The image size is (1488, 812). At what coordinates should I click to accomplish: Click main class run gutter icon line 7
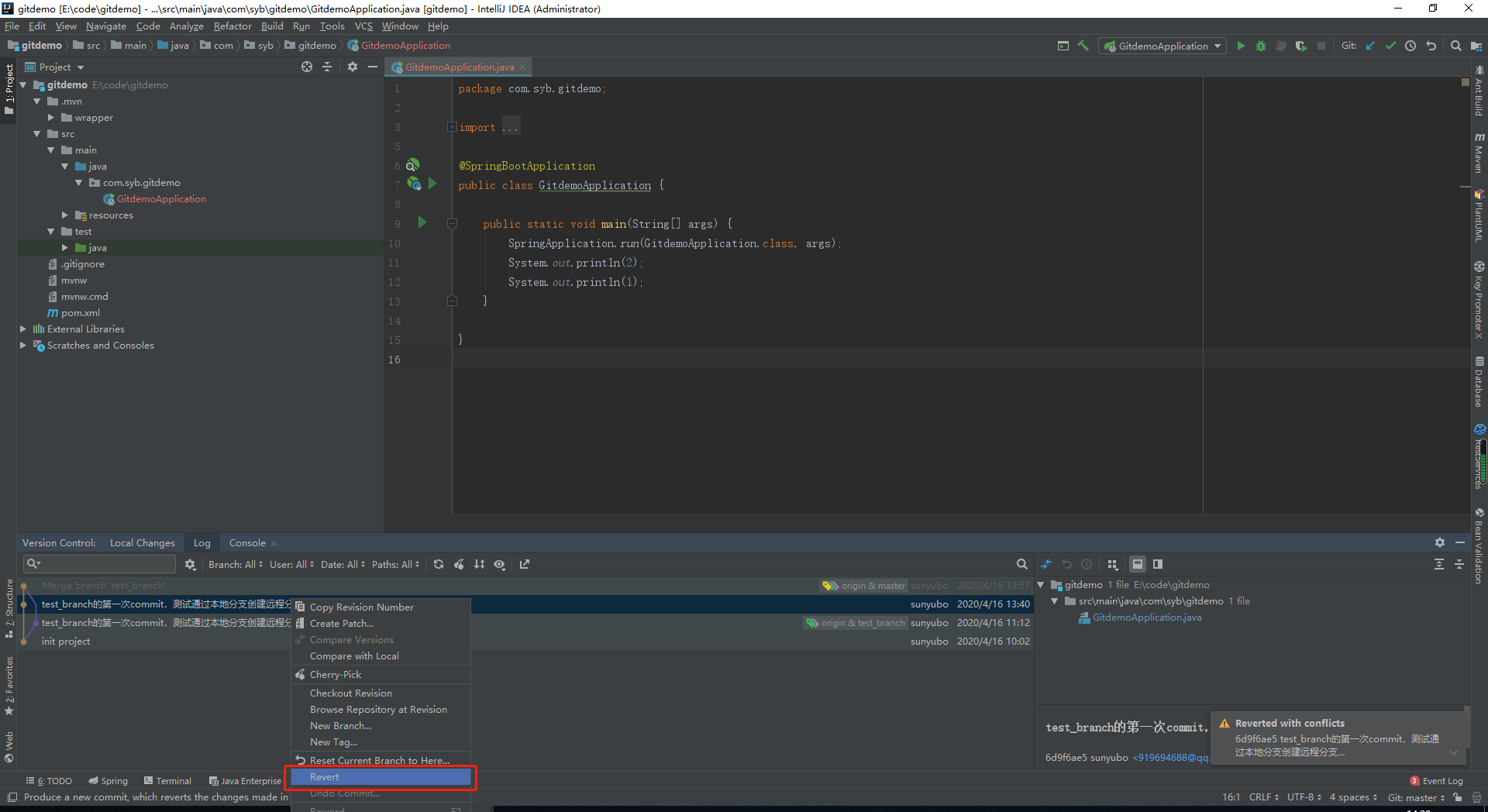click(432, 184)
